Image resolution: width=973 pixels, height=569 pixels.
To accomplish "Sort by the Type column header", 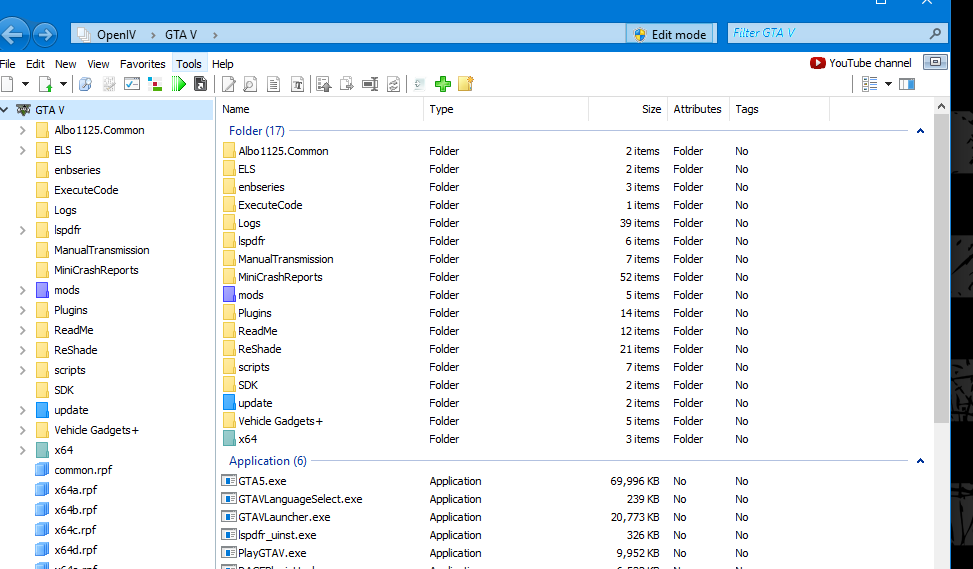I will coord(506,109).
